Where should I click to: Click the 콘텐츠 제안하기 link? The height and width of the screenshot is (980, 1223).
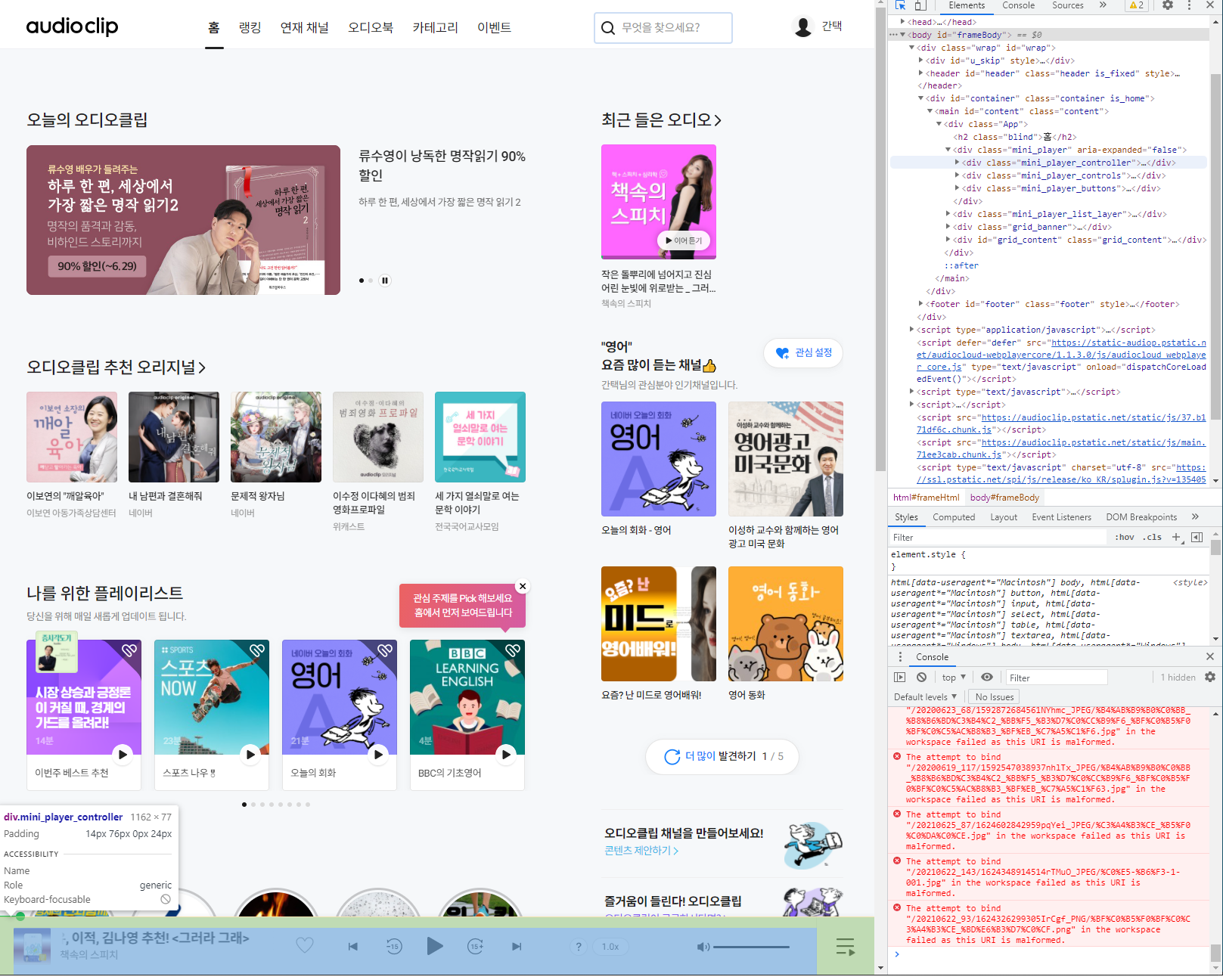tap(641, 851)
